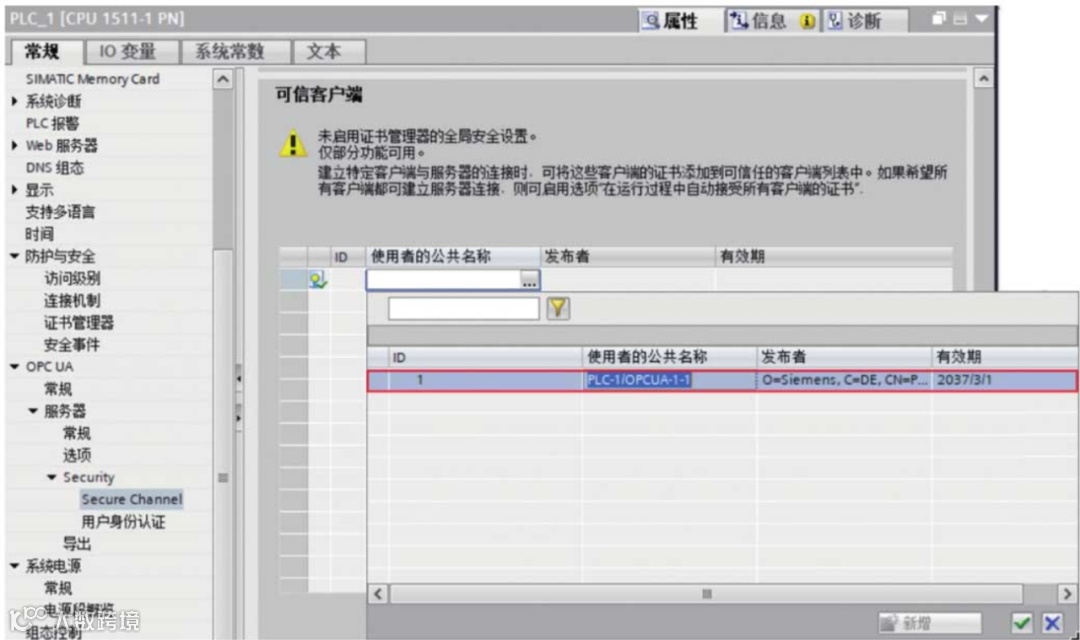The width and height of the screenshot is (1080, 640).
Task: Open the browse ellipsis button in certificate field
Action: (529, 280)
